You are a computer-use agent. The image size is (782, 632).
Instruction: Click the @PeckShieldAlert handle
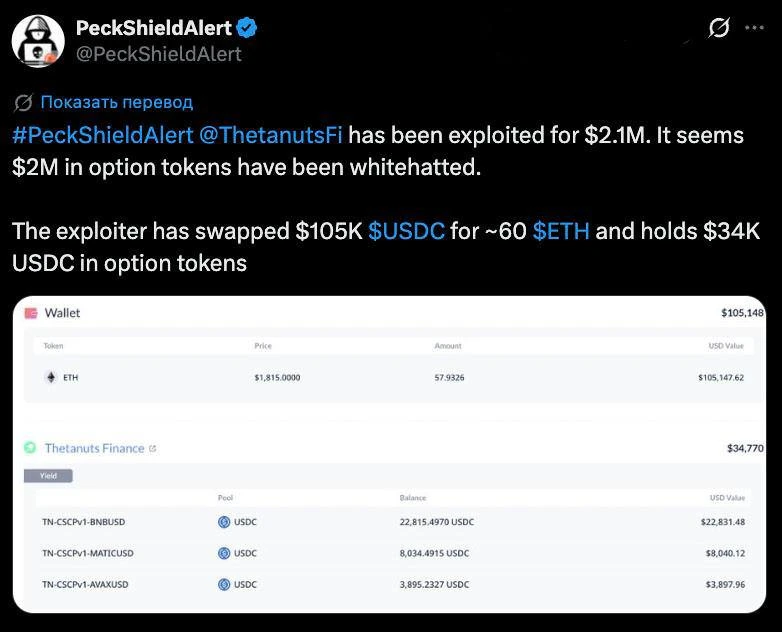(159, 54)
